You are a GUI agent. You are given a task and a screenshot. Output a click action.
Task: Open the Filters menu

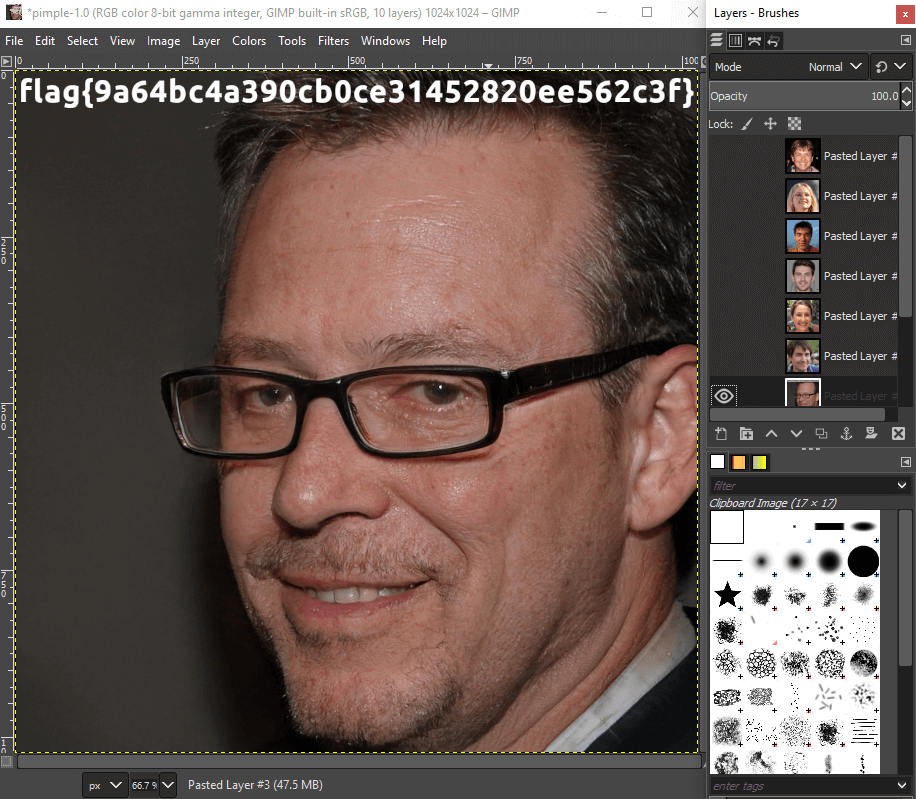pyautogui.click(x=333, y=41)
